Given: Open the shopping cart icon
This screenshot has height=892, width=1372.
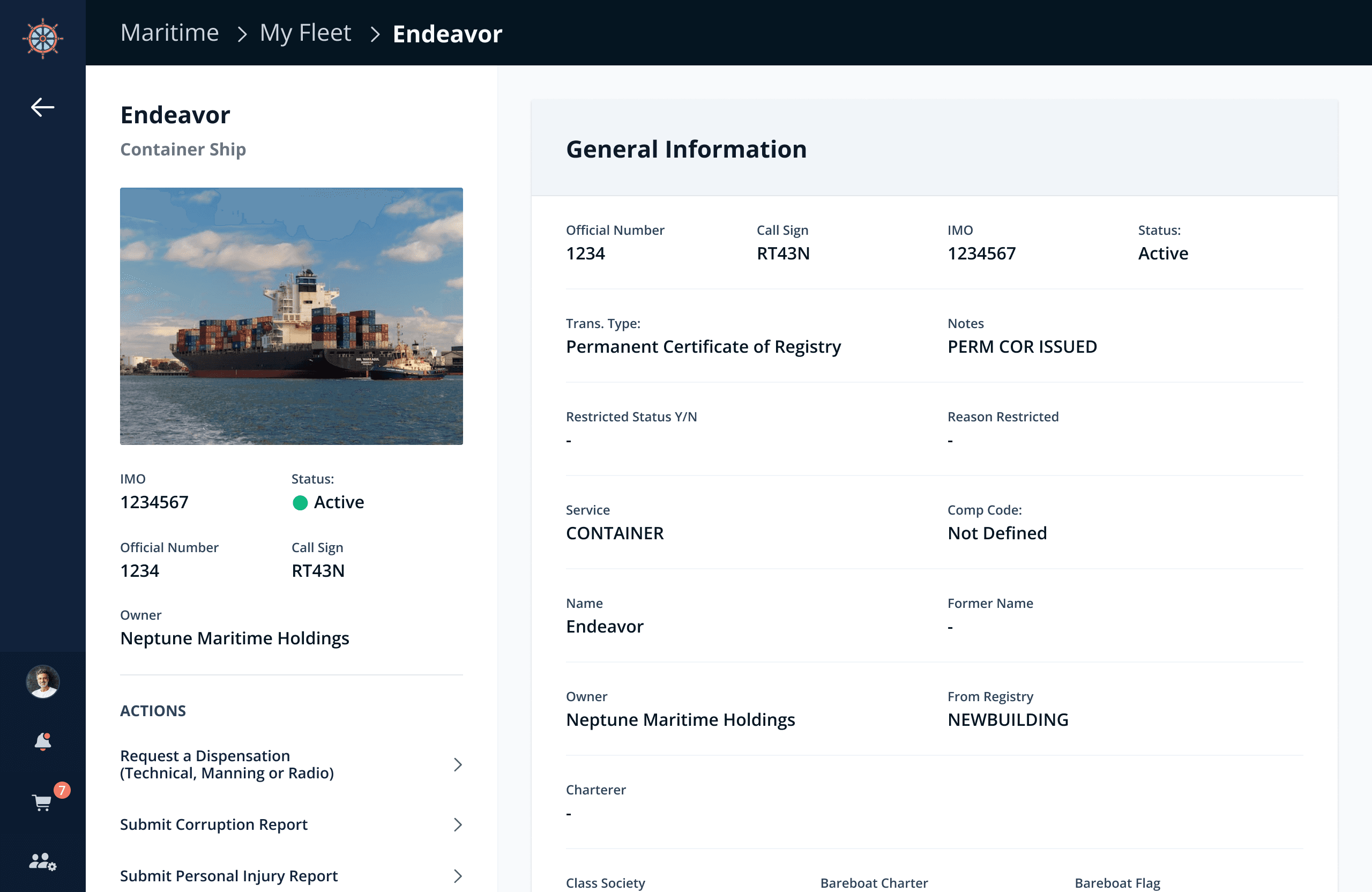Looking at the screenshot, I should pos(41,802).
